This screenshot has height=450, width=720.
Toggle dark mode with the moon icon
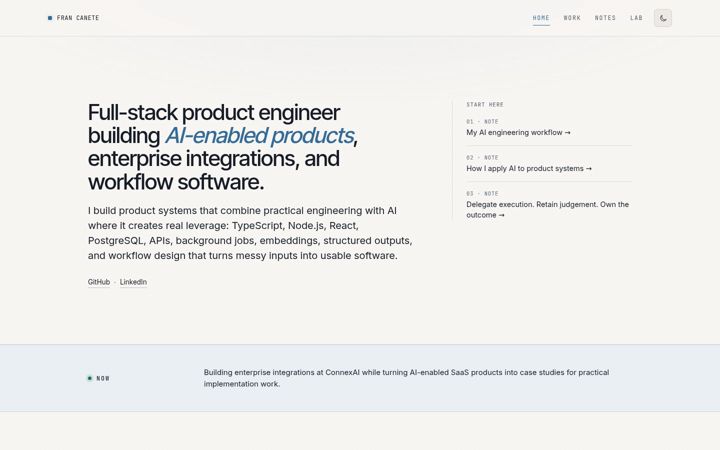point(663,18)
